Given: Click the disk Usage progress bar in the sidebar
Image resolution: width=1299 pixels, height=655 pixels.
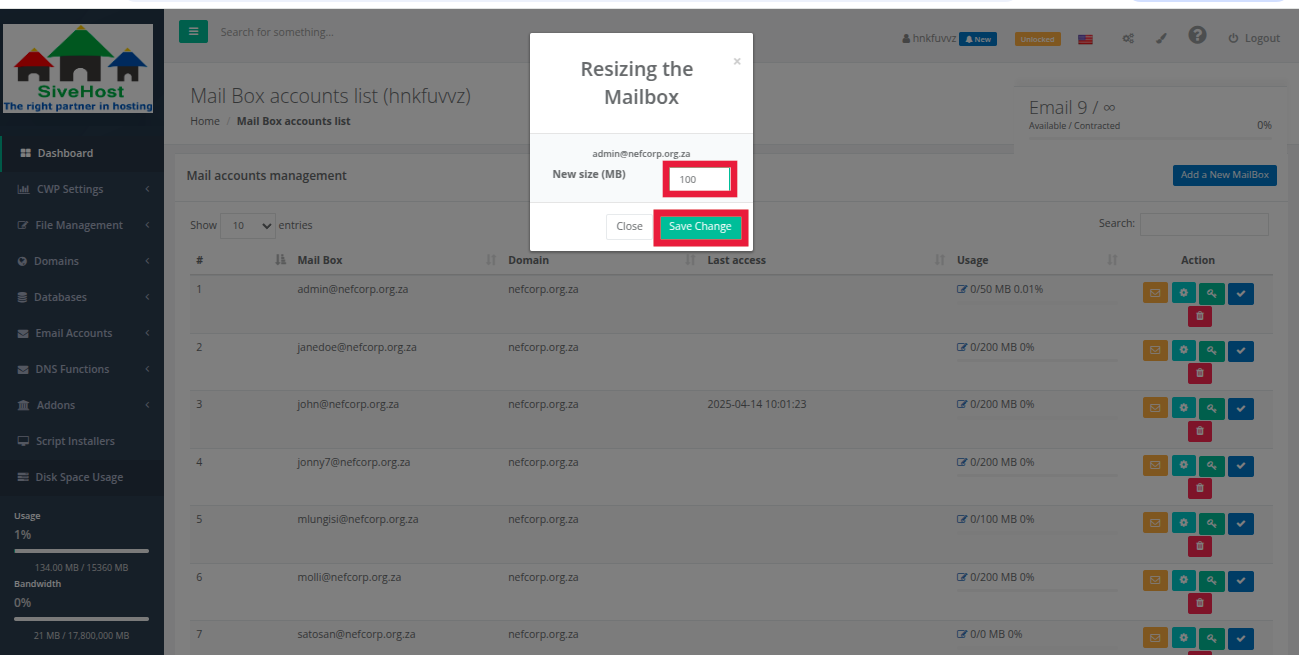Looking at the screenshot, I should point(82,551).
